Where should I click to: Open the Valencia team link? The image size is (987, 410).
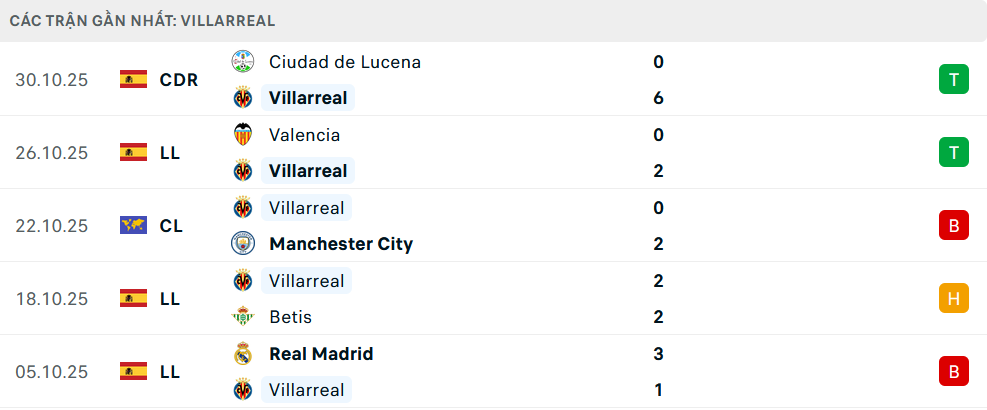point(304,135)
